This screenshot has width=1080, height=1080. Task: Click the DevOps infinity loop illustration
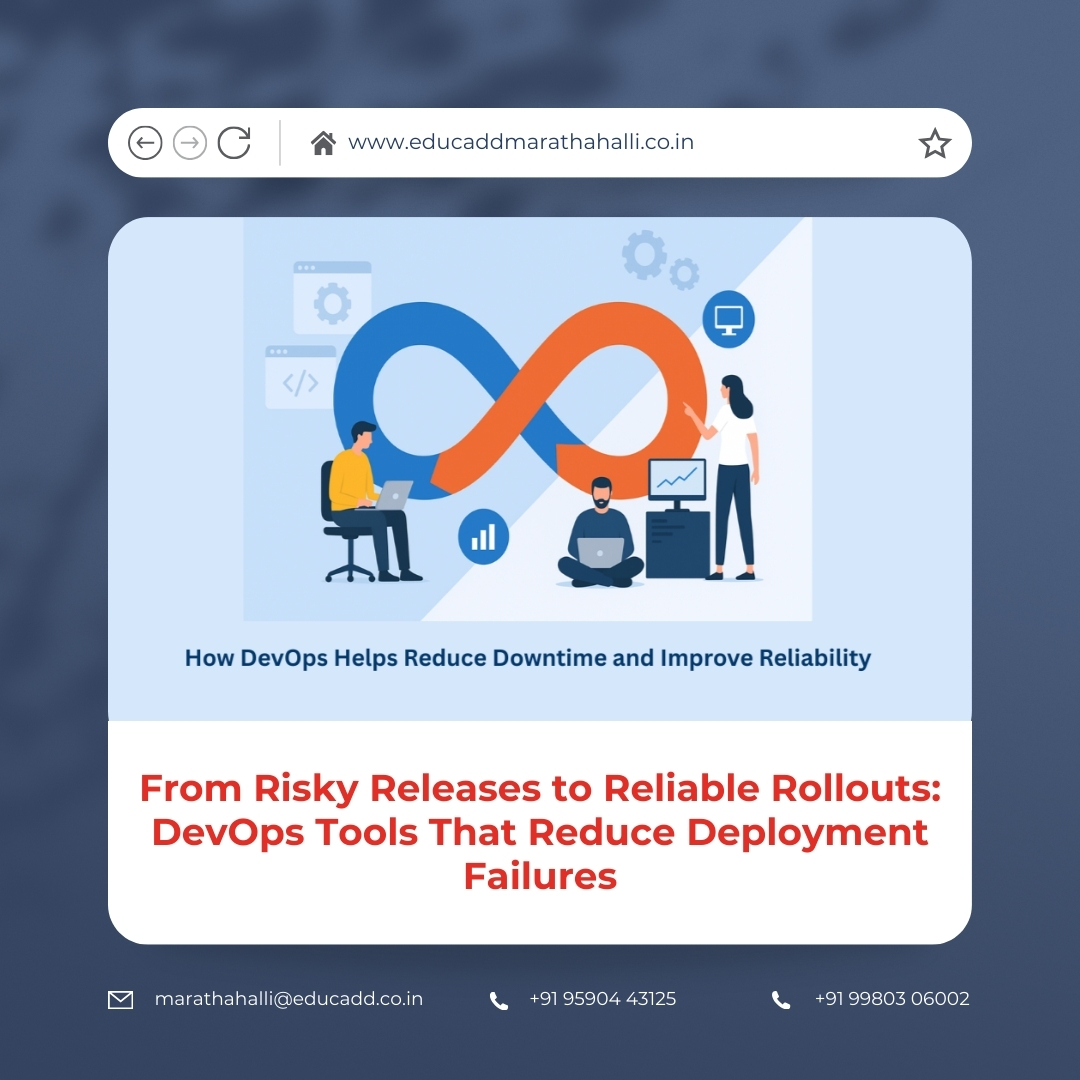point(520,401)
